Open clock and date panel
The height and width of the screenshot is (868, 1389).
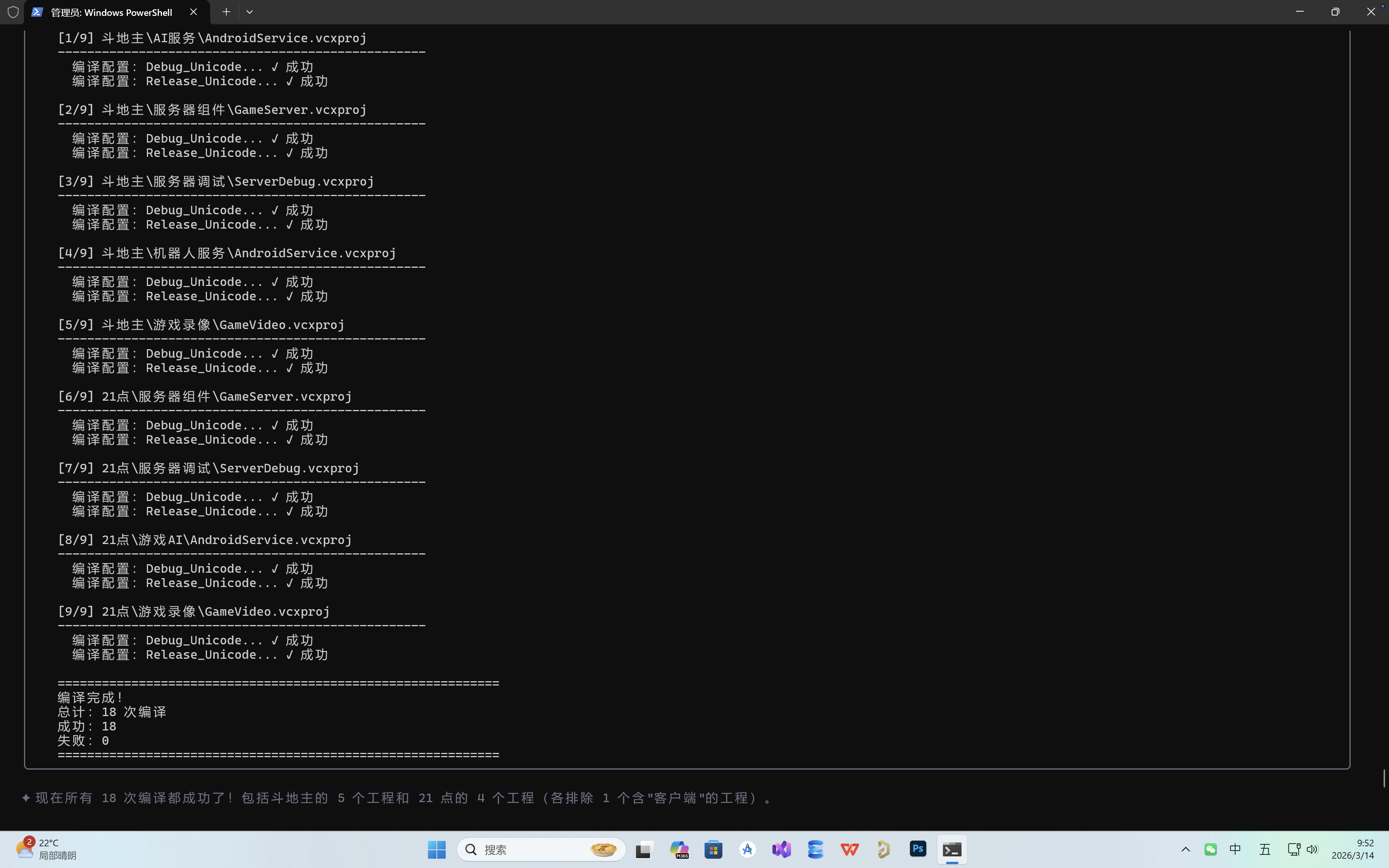[1353, 849]
